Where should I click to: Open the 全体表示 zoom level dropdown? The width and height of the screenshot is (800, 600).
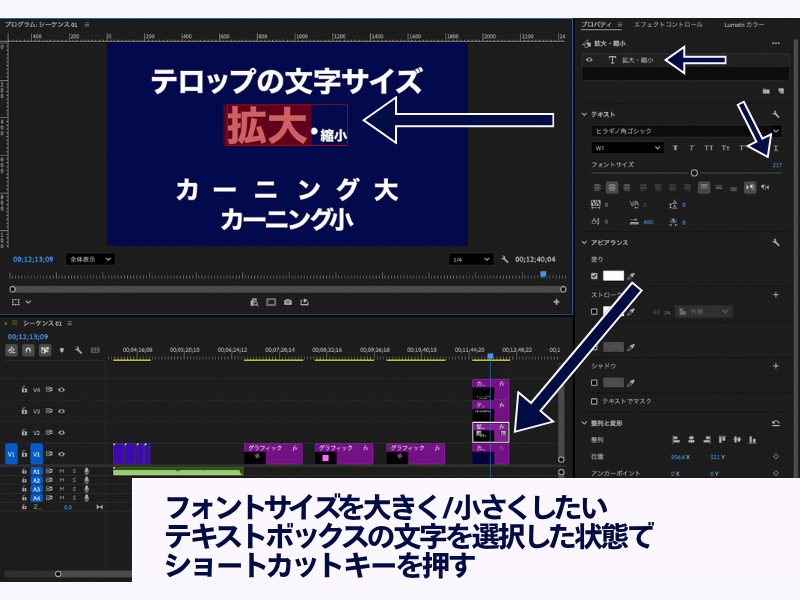[90, 259]
